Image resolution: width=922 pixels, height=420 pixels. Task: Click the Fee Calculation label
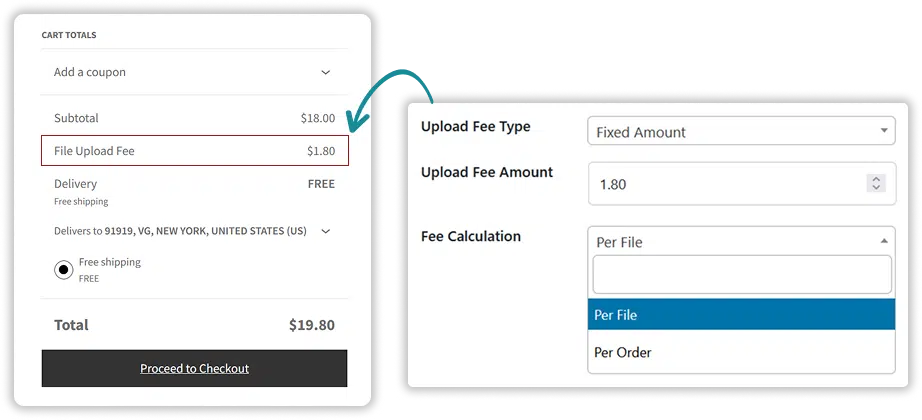tap(470, 237)
